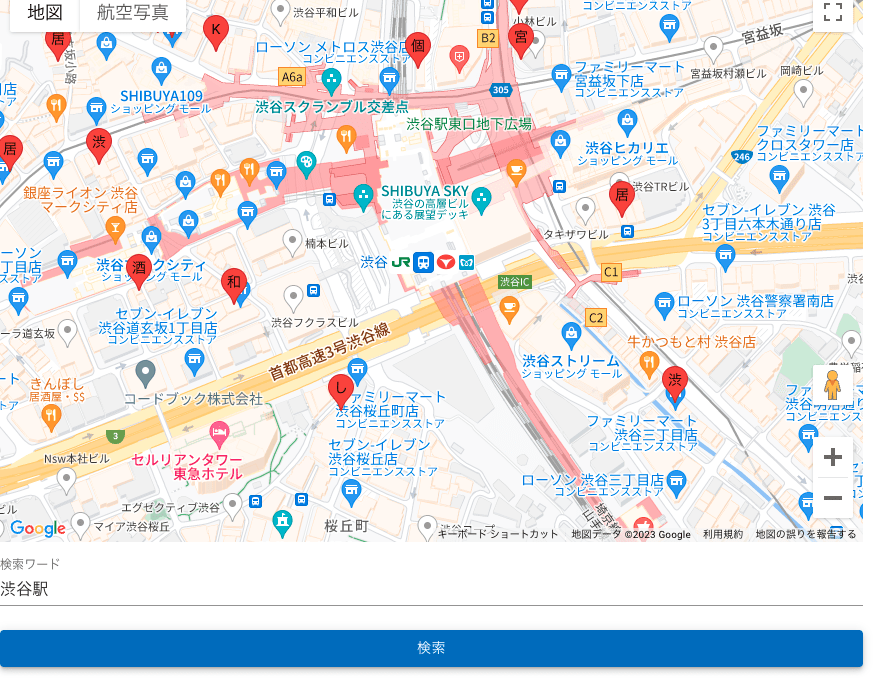Click the きんぼし restaurant icon
Viewport: 880px width, 681px height.
click(x=51, y=417)
